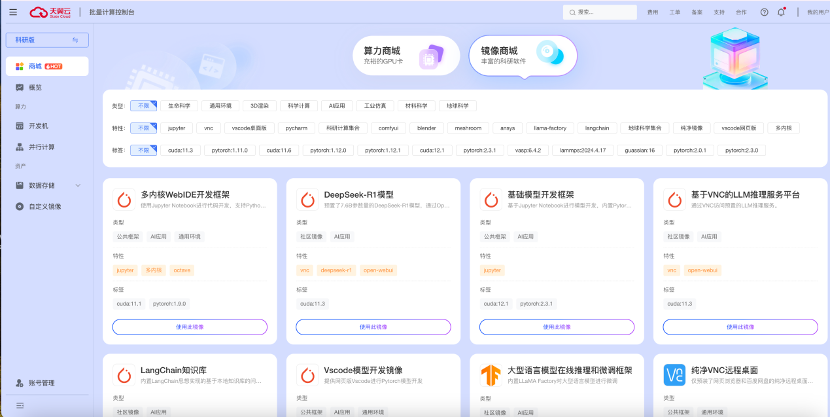Collapse sidebar using bottom-left fold icon

click(x=20, y=405)
